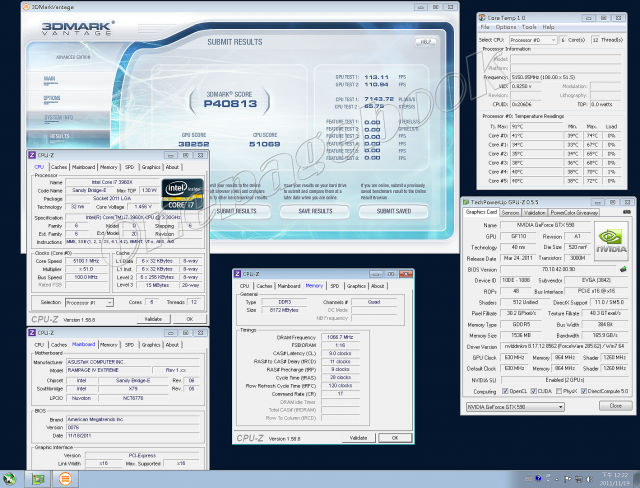
Task: Click Validate in the CPU-Z Memory window
Action: click(358, 438)
